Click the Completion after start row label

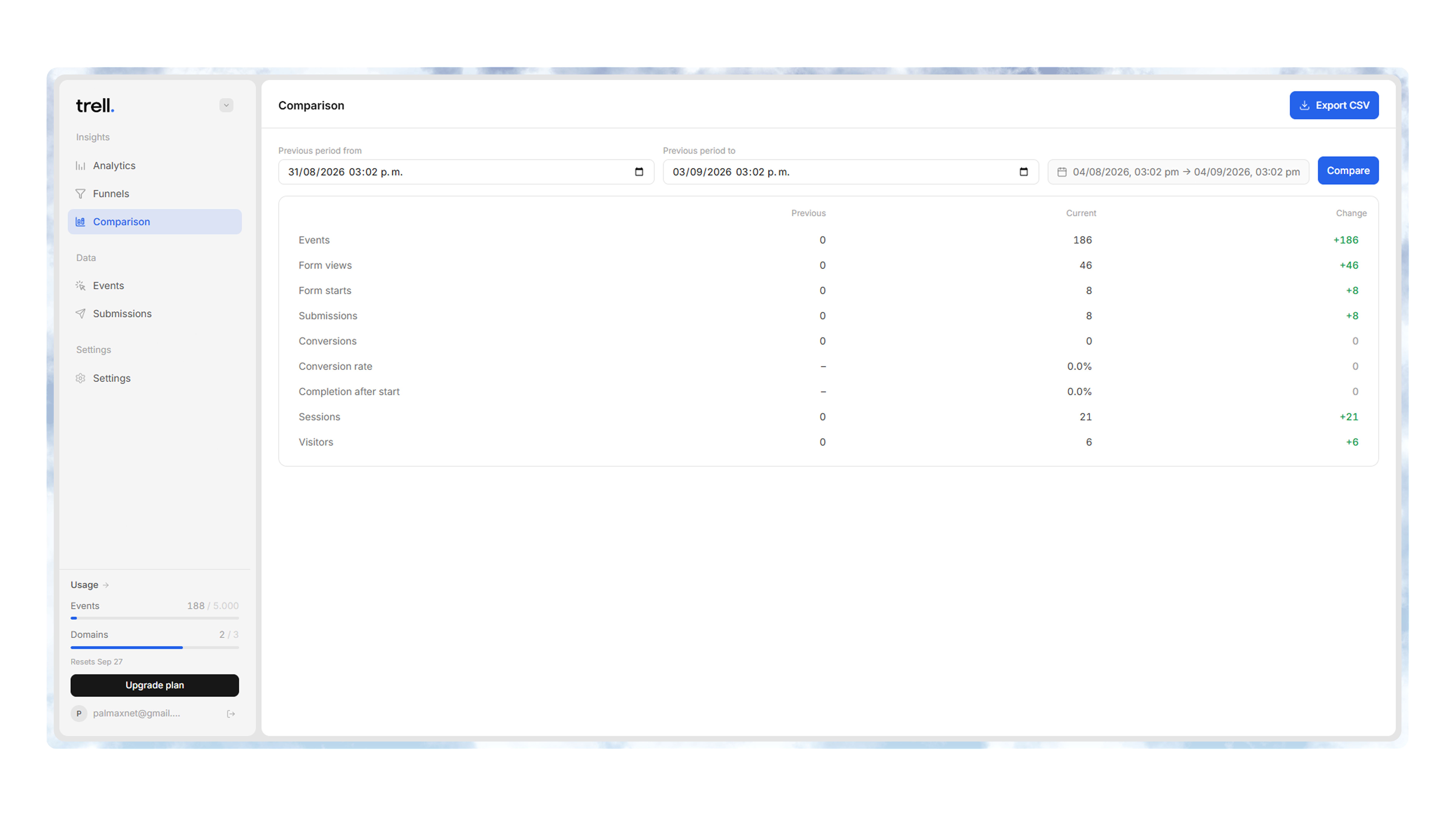click(x=349, y=392)
